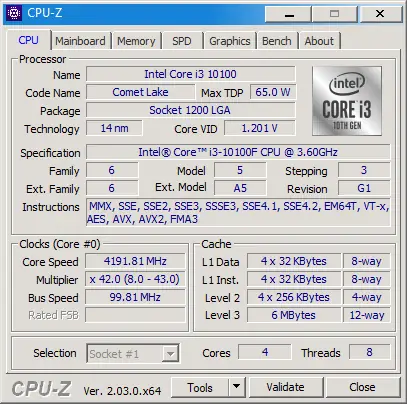Click the Core Speed value '4191.81 MHz'
The width and height of the screenshot is (407, 404).
[135, 261]
